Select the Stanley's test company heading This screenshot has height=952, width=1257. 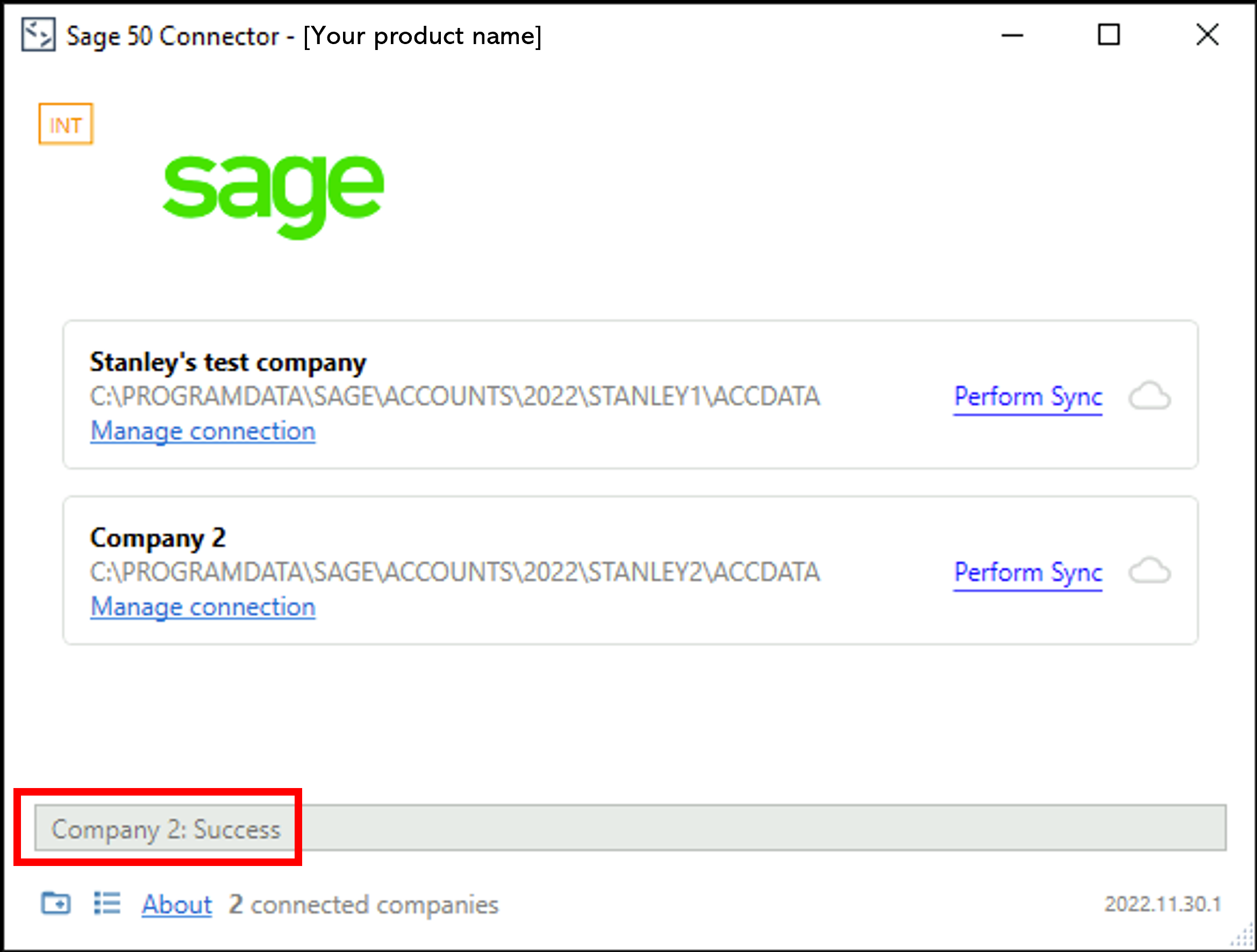(x=228, y=362)
